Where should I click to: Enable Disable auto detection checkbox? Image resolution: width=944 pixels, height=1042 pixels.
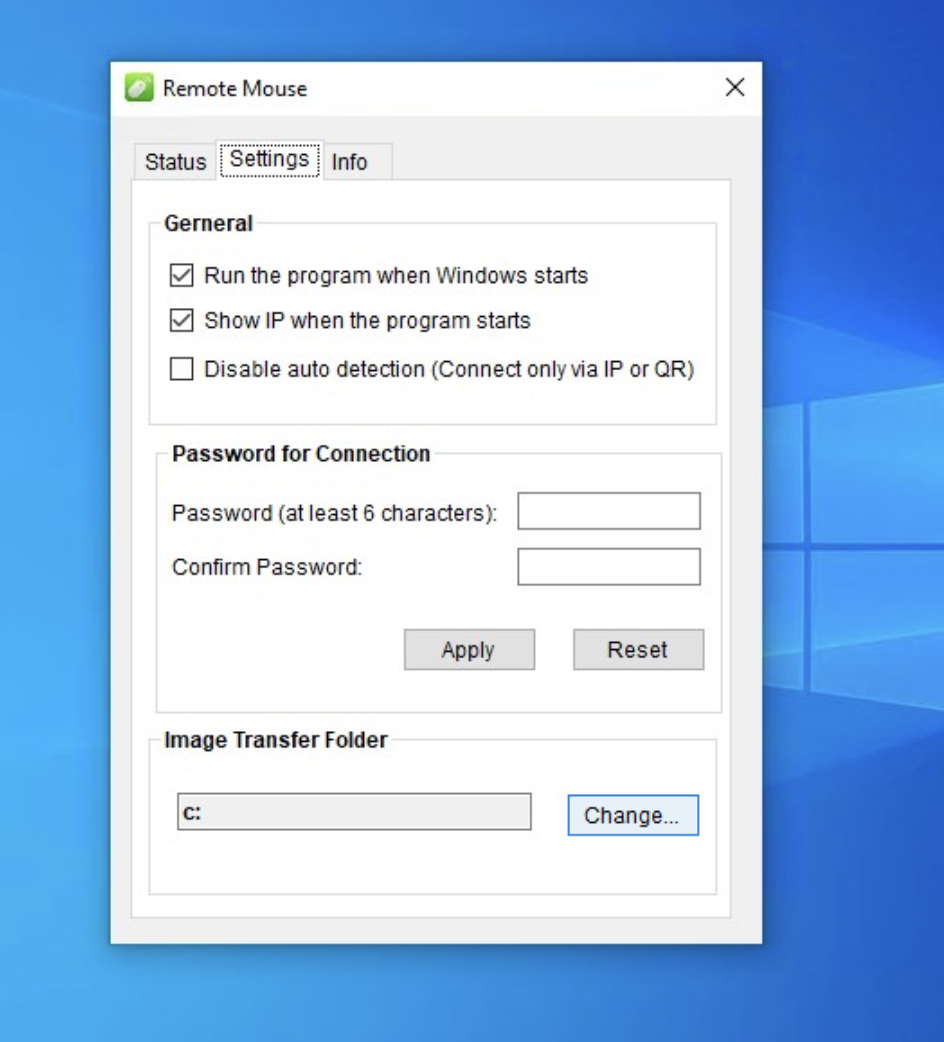coord(181,369)
